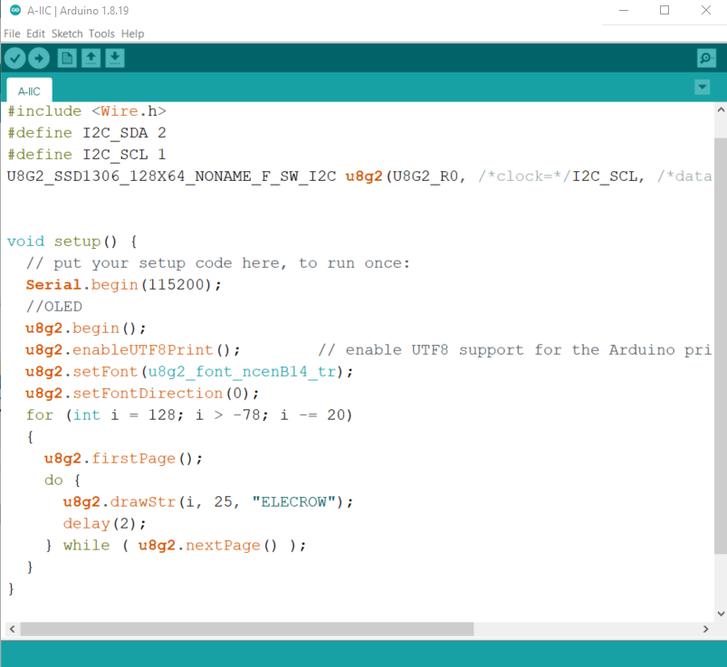
Task: Create a new sketch with New icon
Action: point(67,58)
